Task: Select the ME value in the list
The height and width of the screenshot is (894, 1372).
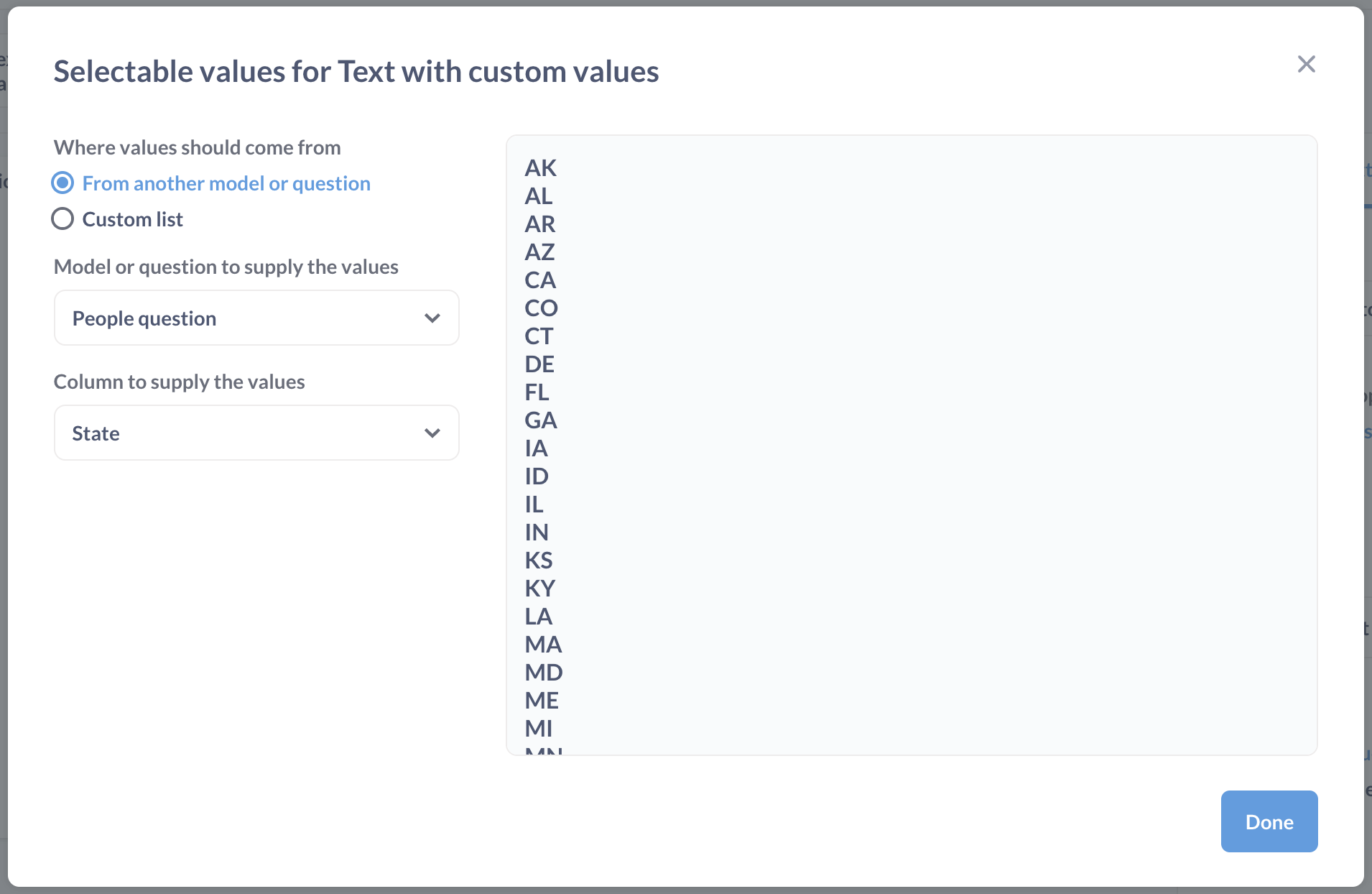Action: click(x=542, y=700)
